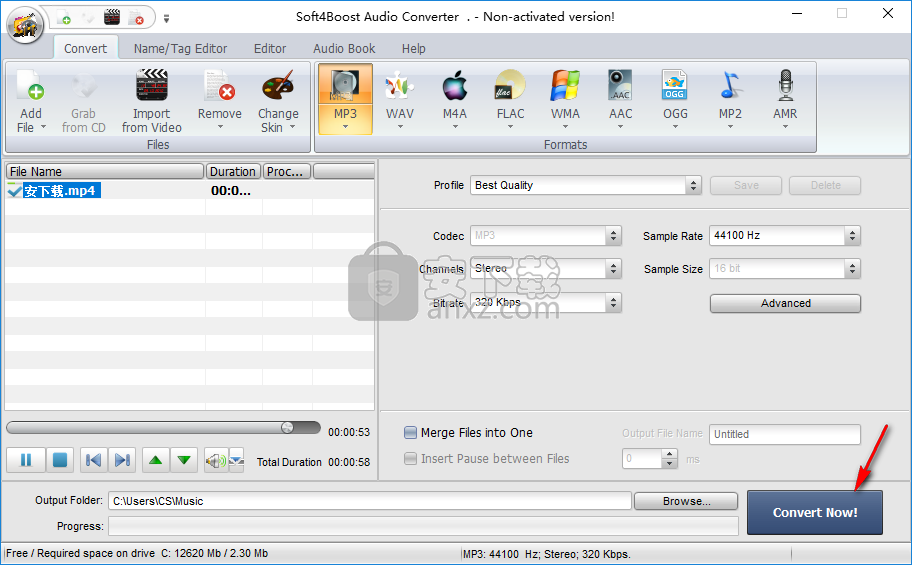Click the Delete profile button
This screenshot has height=565, width=912.
pyautogui.click(x=825, y=186)
